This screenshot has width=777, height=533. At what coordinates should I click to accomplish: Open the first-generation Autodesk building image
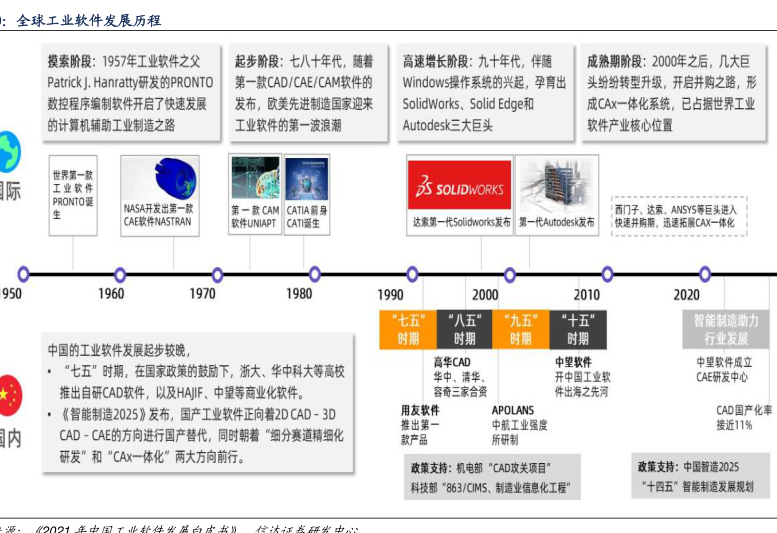coord(557,185)
